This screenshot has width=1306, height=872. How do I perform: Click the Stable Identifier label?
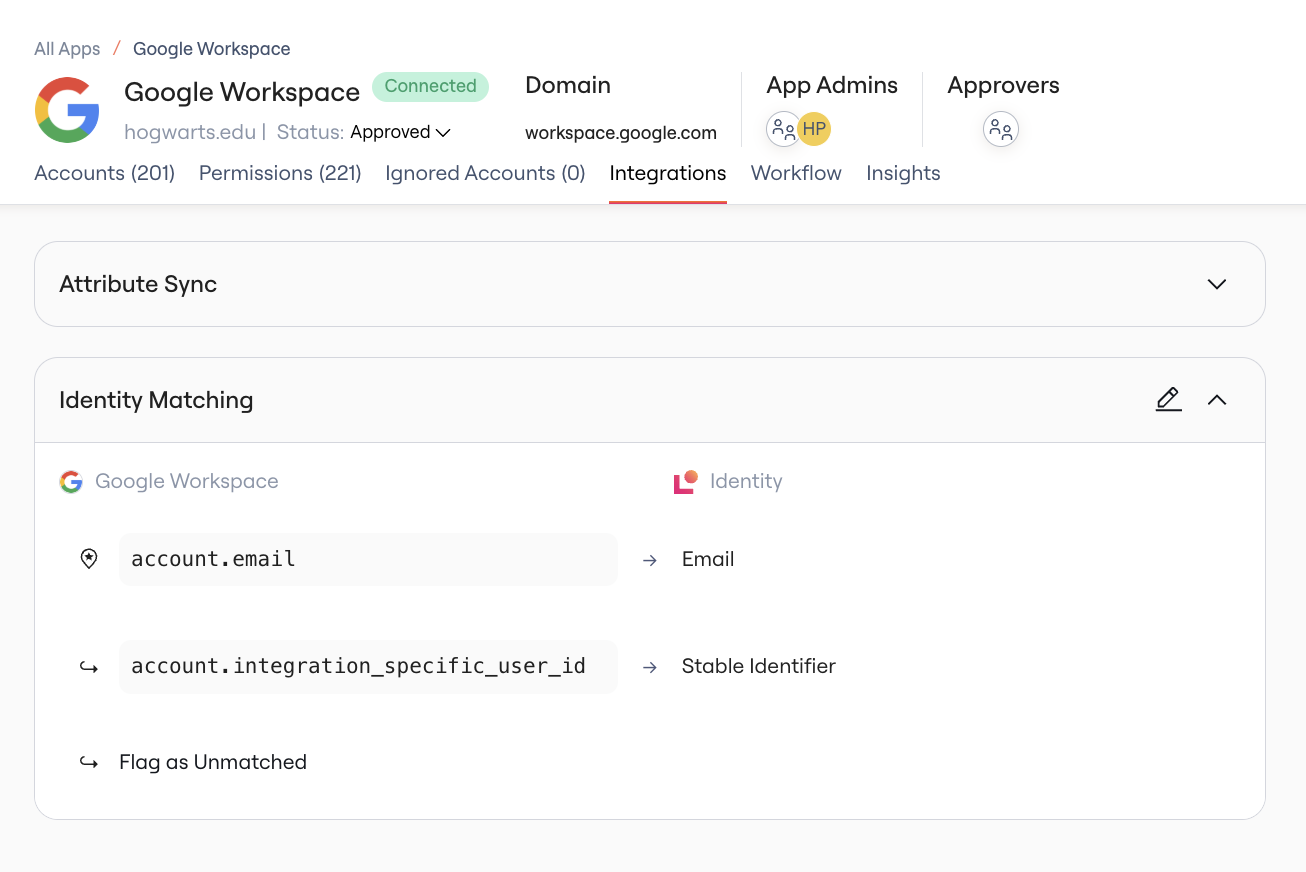tap(759, 666)
